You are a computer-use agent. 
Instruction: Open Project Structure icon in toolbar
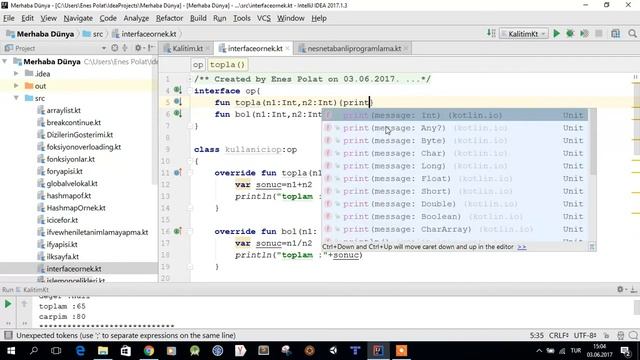pos(616,34)
